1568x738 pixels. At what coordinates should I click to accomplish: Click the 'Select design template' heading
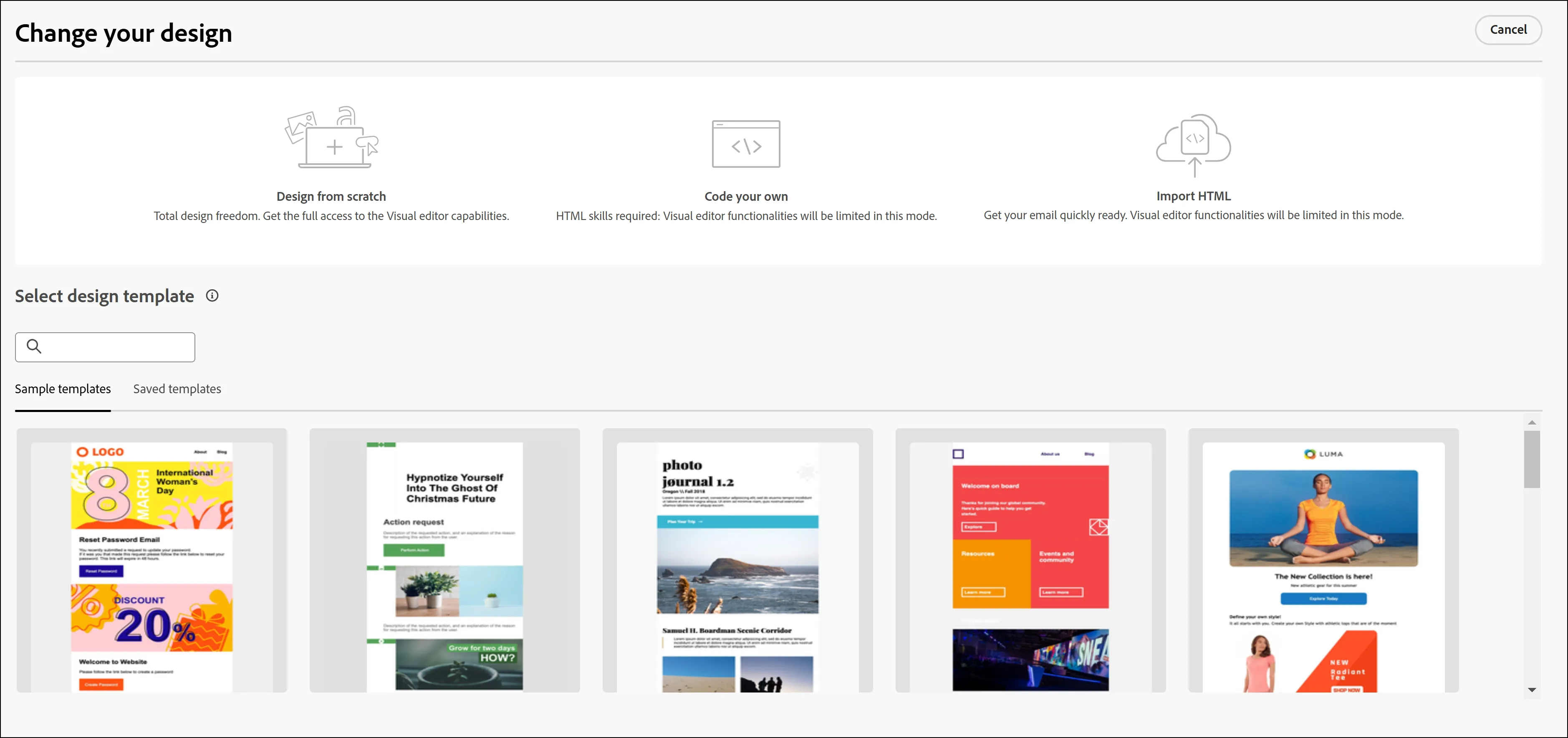[x=105, y=296]
